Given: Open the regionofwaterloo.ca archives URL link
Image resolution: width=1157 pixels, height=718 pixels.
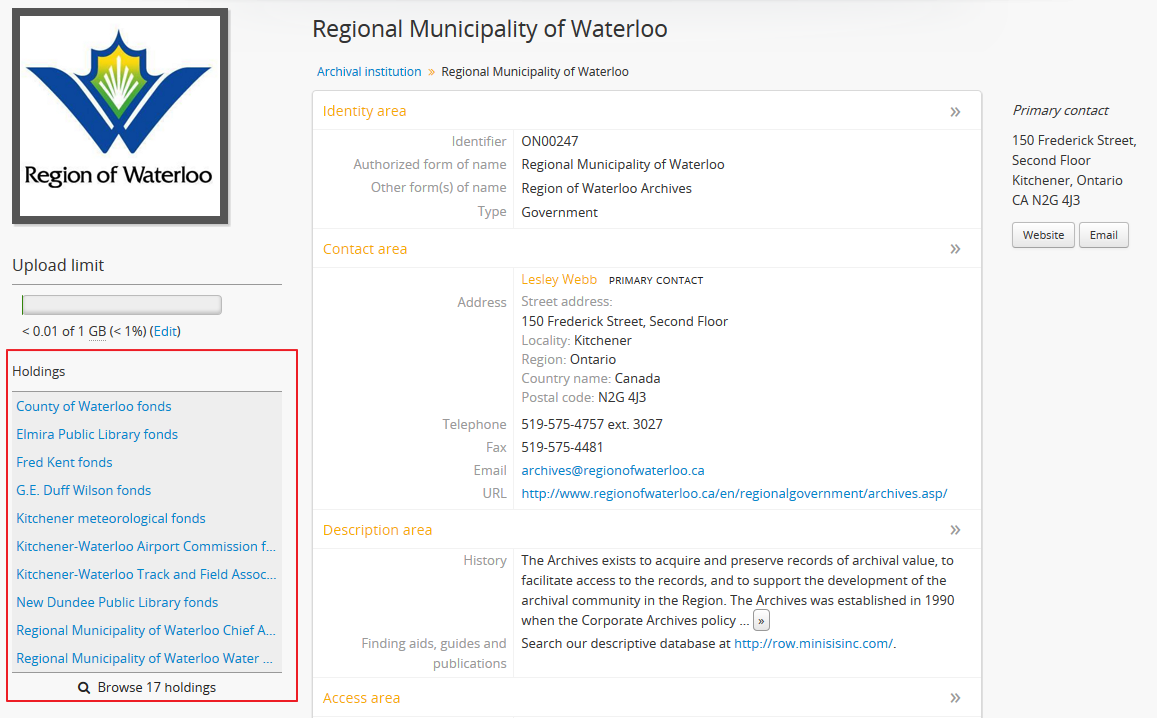Looking at the screenshot, I should click(x=734, y=494).
